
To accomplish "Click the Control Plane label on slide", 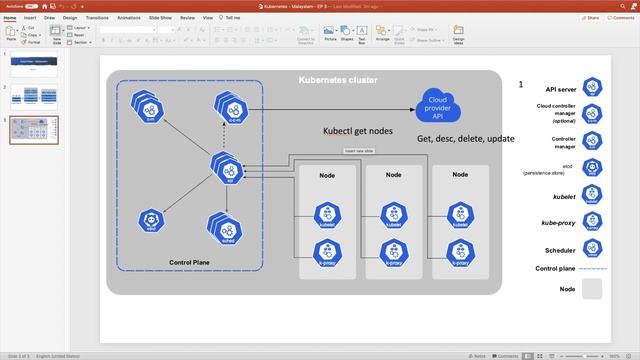I will click(x=189, y=262).
